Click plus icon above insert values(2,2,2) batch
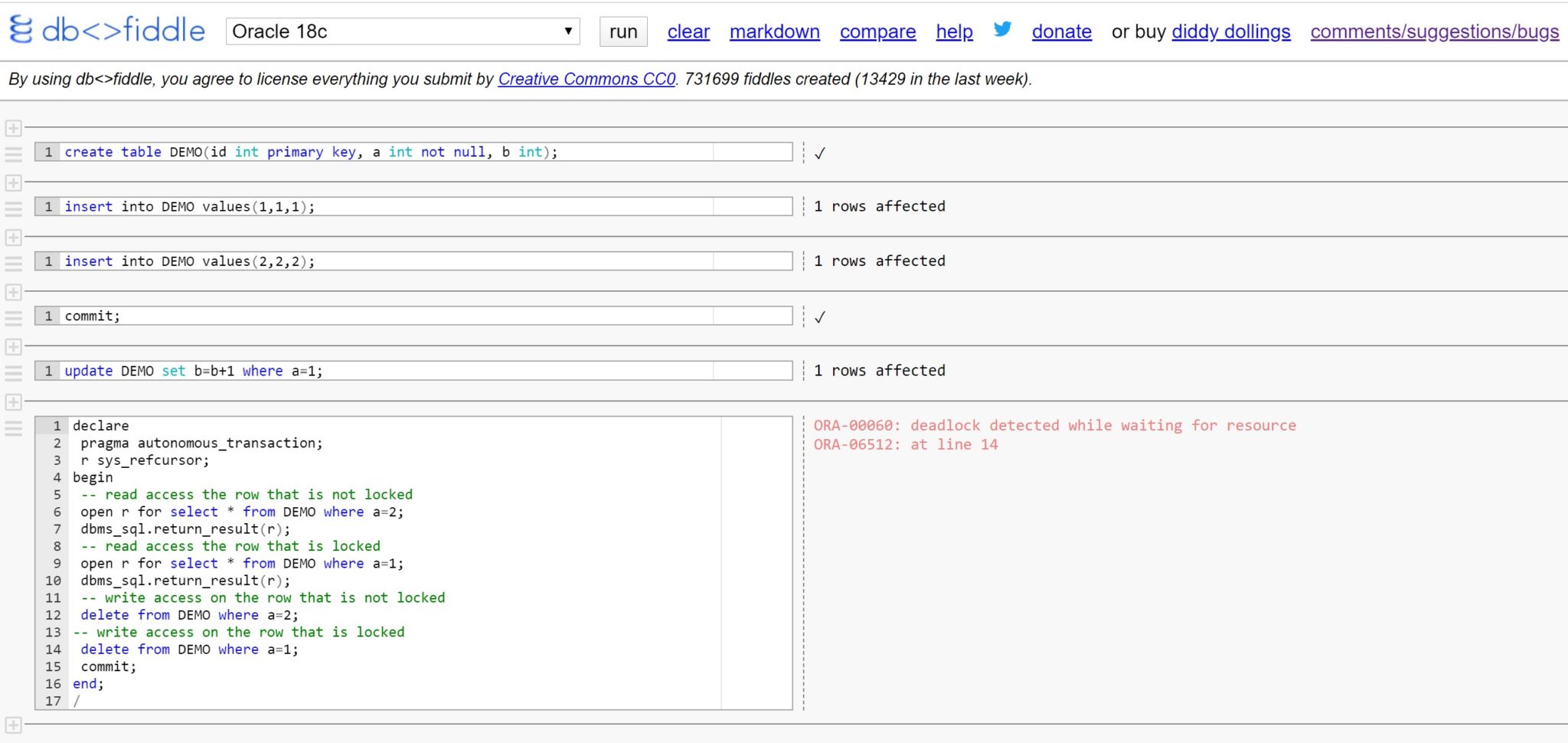Image resolution: width=1568 pixels, height=743 pixels. 13,237
